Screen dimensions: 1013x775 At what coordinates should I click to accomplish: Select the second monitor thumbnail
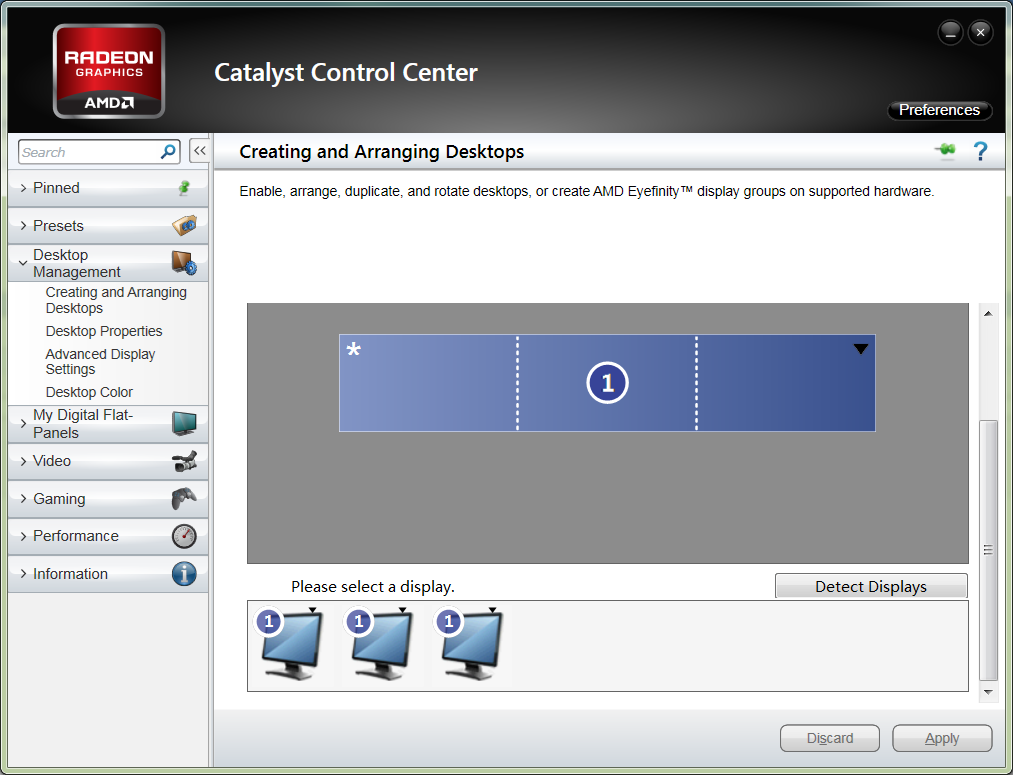pos(381,643)
